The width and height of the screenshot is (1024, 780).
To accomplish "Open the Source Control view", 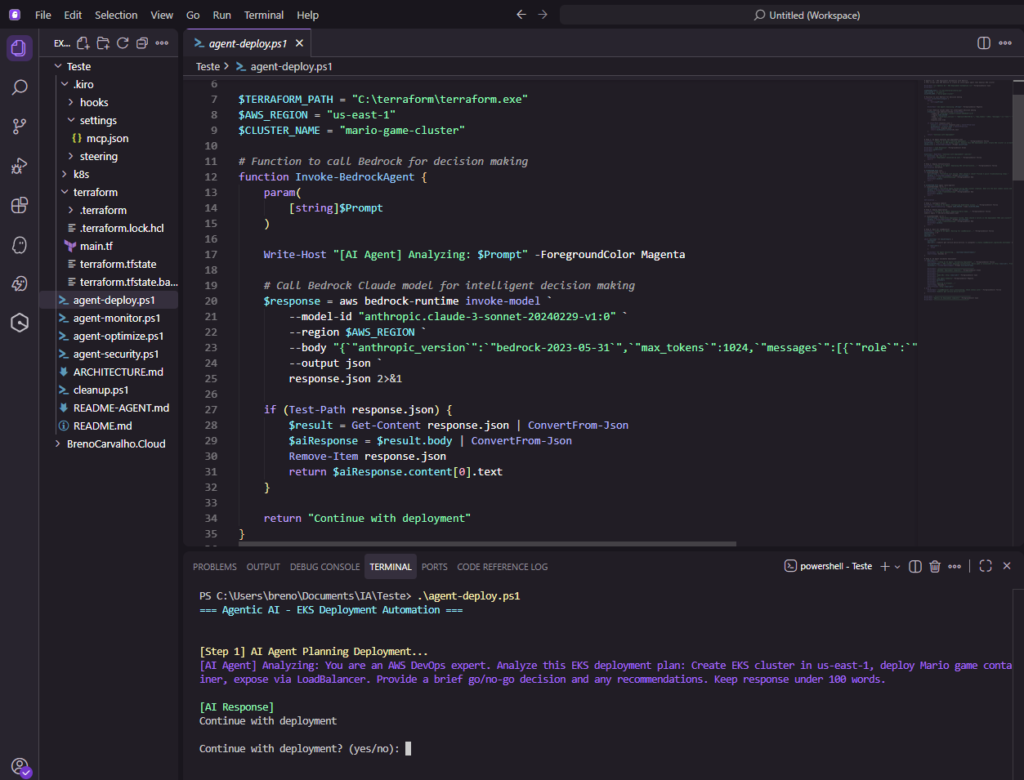I will tap(19, 127).
